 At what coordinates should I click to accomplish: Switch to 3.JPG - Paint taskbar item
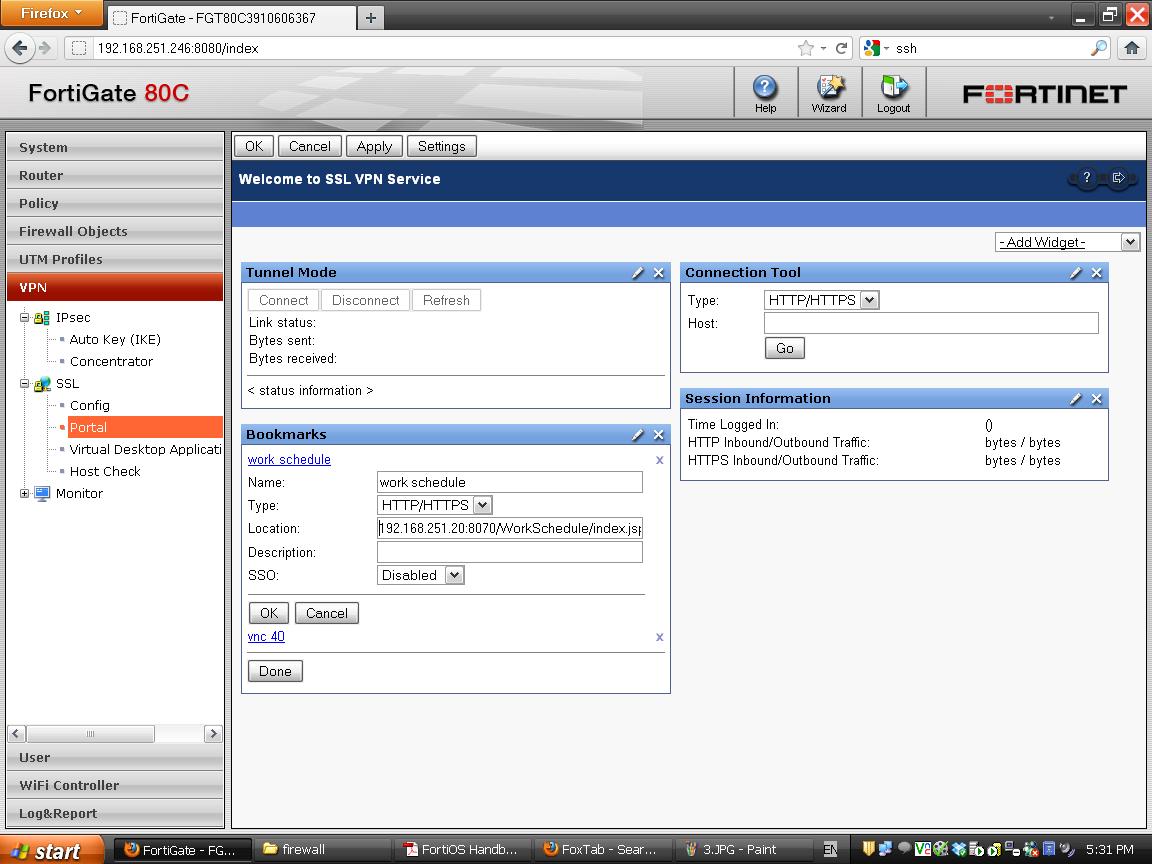click(x=742, y=850)
